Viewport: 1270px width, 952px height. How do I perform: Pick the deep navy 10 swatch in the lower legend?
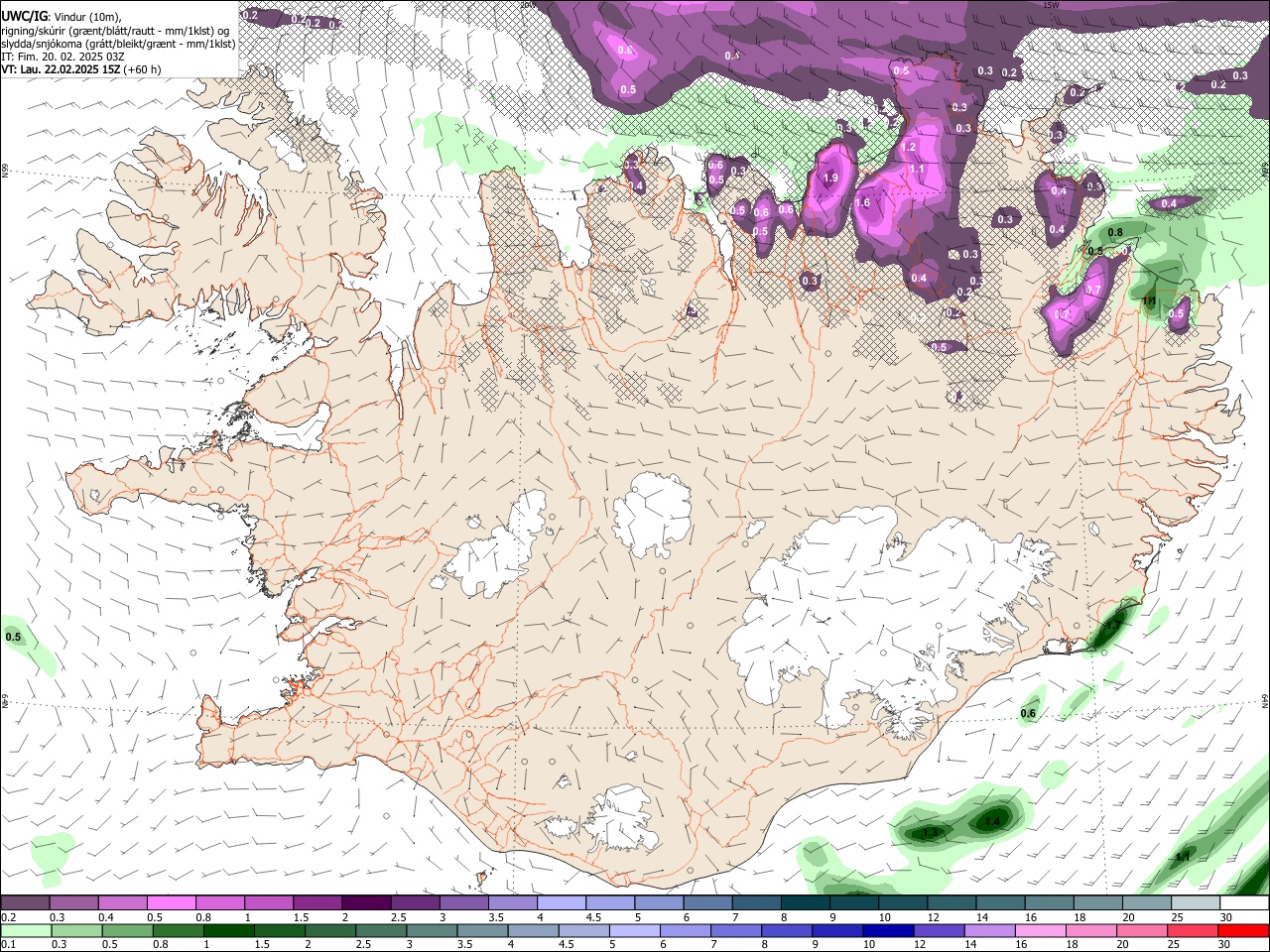click(x=889, y=930)
